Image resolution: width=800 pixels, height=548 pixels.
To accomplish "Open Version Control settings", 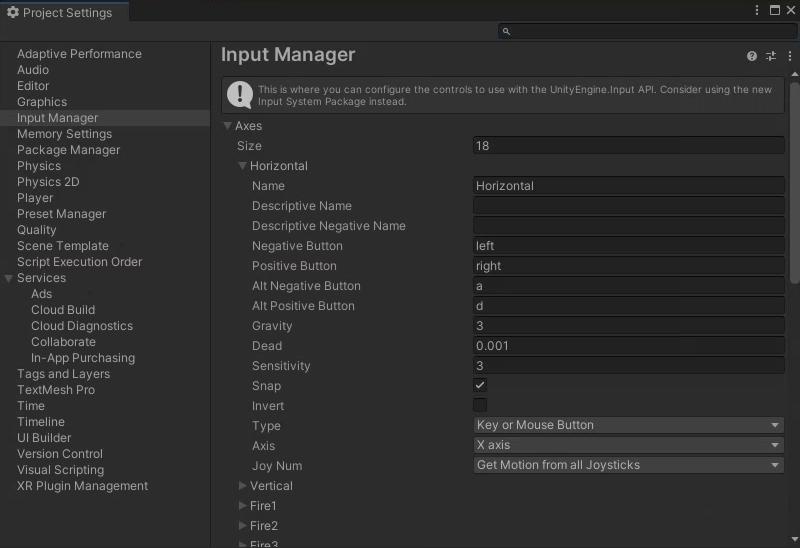I will [x=60, y=454].
